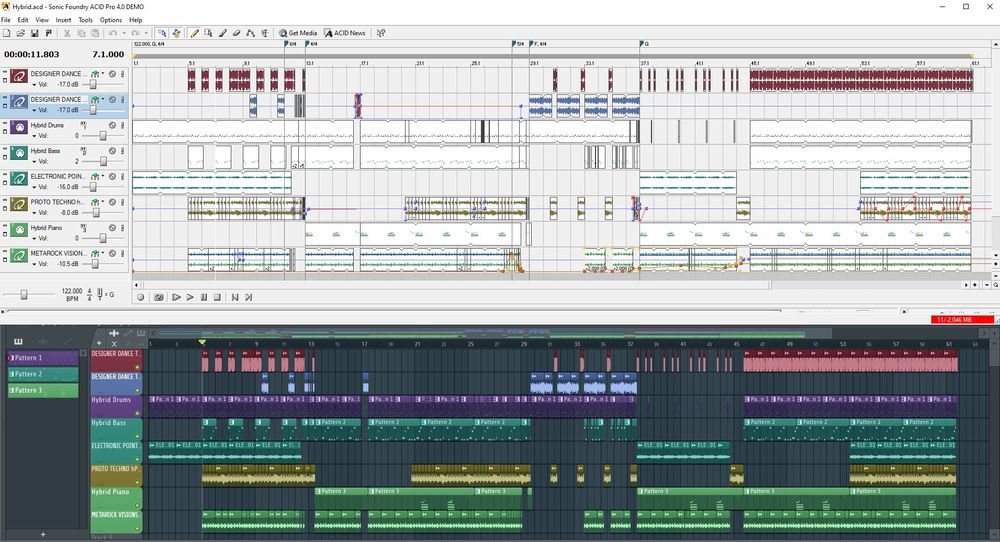Click the Open project folder icon
The width and height of the screenshot is (1000, 542).
pos(20,33)
